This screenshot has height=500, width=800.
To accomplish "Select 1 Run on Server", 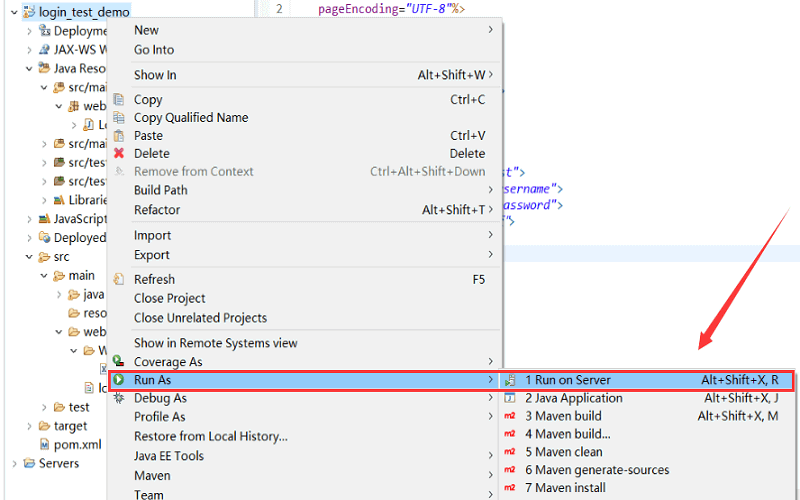I will click(x=647, y=380).
